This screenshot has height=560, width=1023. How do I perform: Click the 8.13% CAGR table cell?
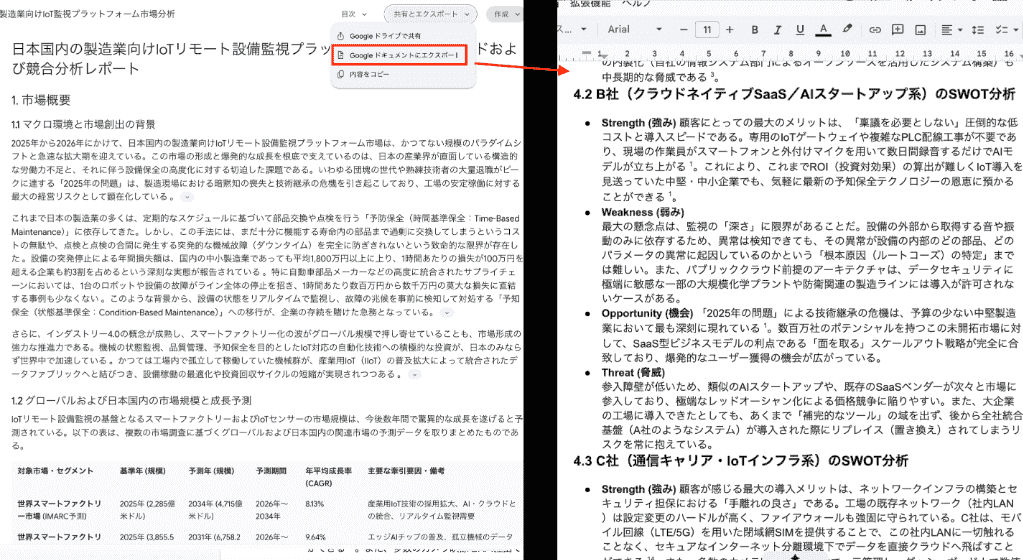pyautogui.click(x=314, y=504)
